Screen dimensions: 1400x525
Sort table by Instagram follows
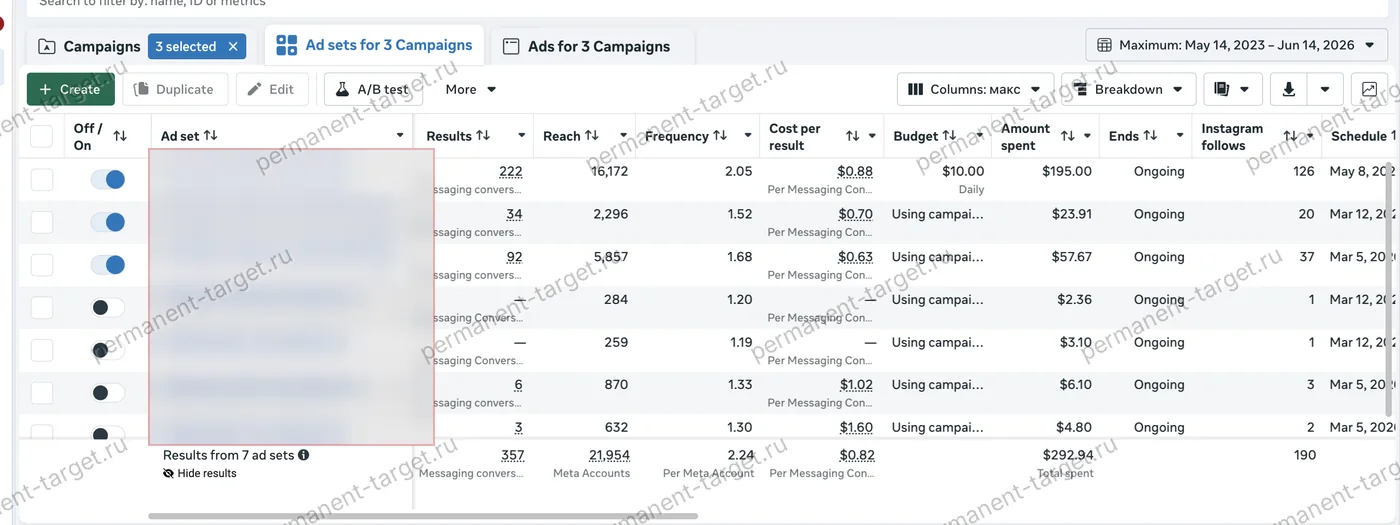pos(1291,136)
